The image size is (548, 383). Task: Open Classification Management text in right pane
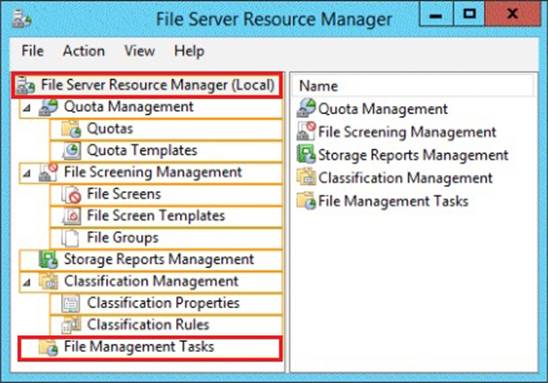click(x=405, y=178)
